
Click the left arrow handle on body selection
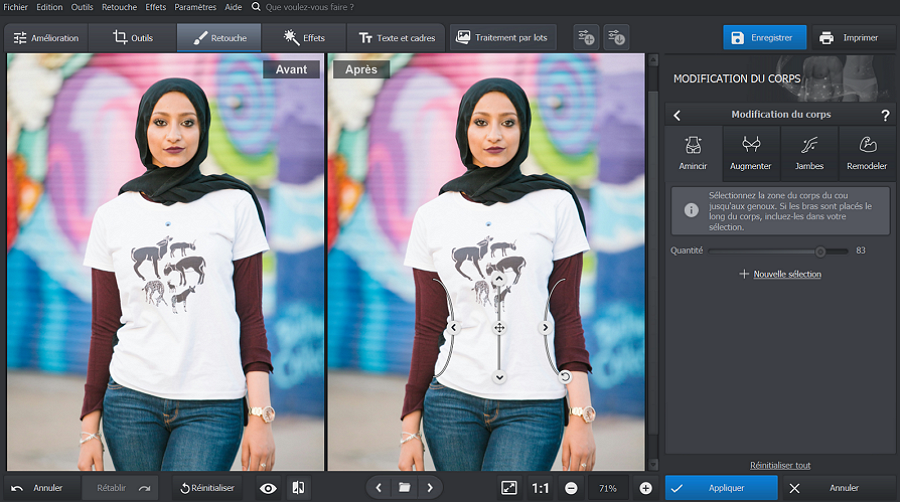tap(453, 328)
